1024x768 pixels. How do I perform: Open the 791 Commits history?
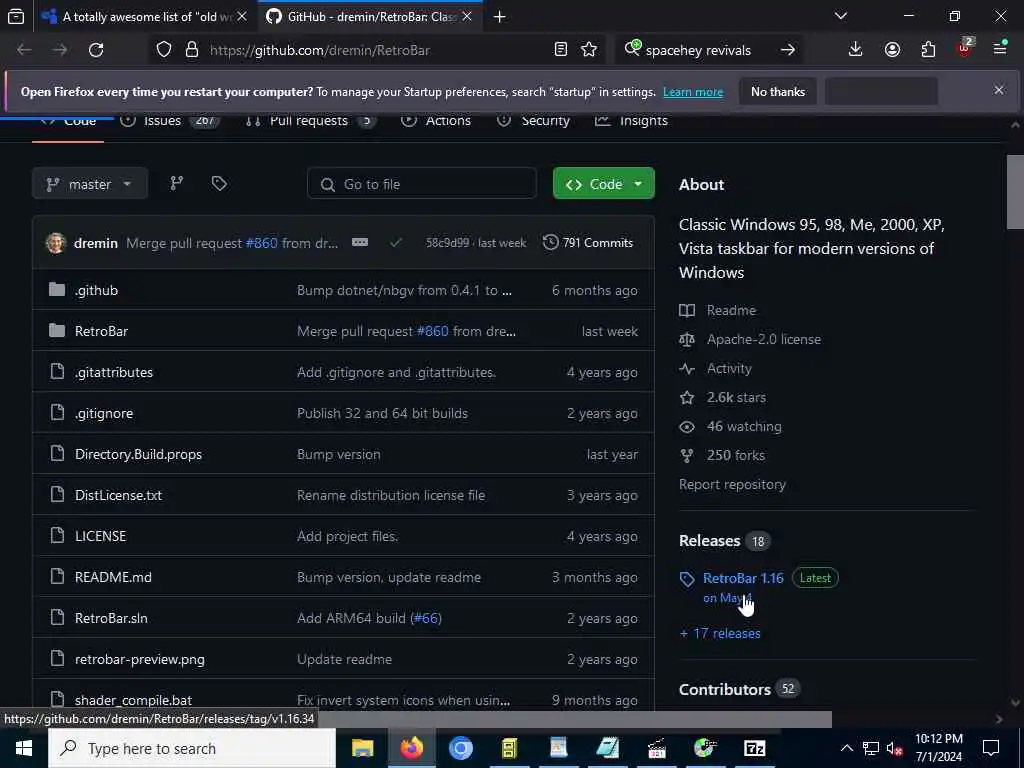pos(588,242)
